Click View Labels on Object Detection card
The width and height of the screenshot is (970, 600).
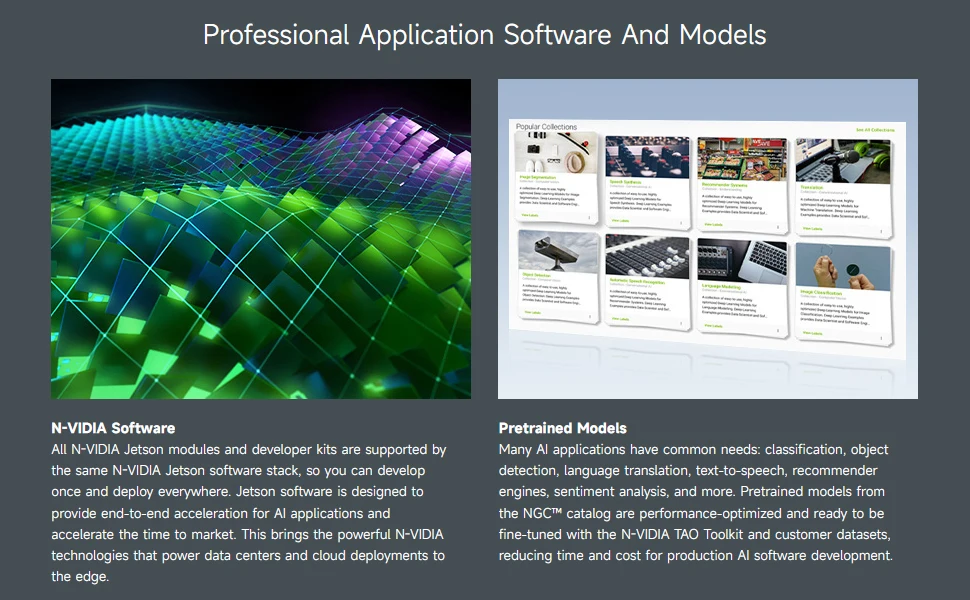coord(533,312)
